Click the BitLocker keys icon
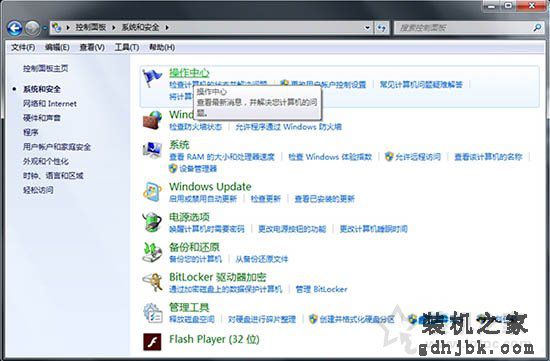 click(152, 282)
